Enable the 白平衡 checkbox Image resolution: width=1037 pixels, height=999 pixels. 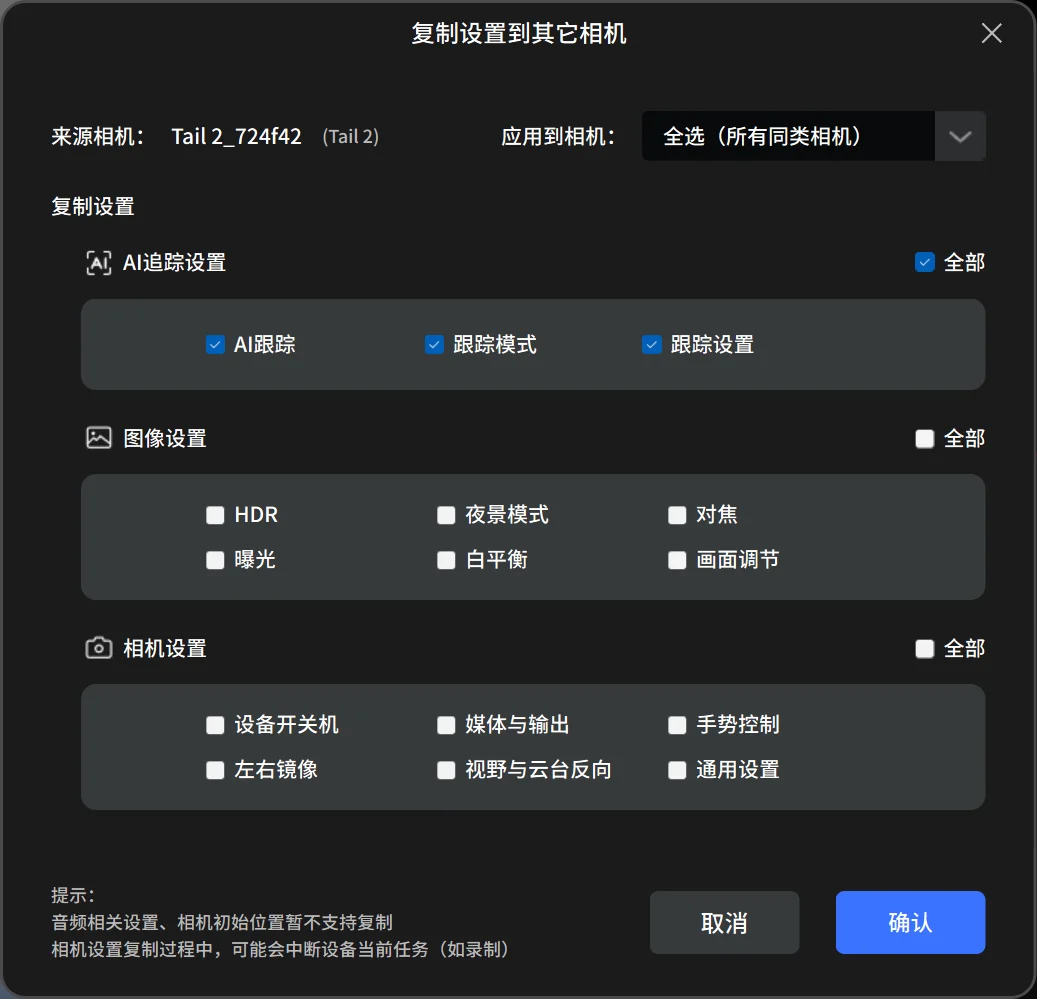[446, 560]
